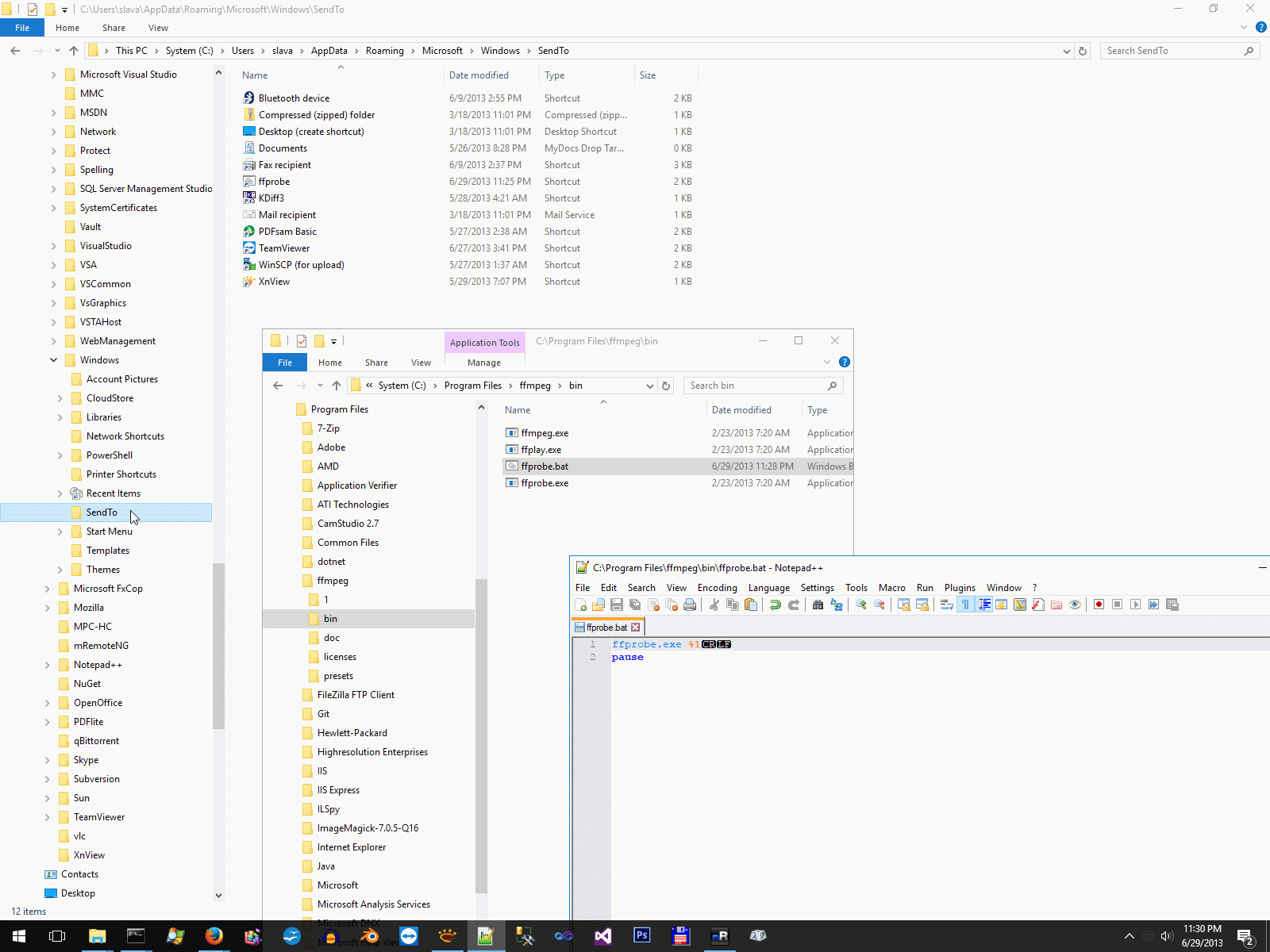Expand the PowerShell folder node
The height and width of the screenshot is (952, 1270).
[60, 455]
